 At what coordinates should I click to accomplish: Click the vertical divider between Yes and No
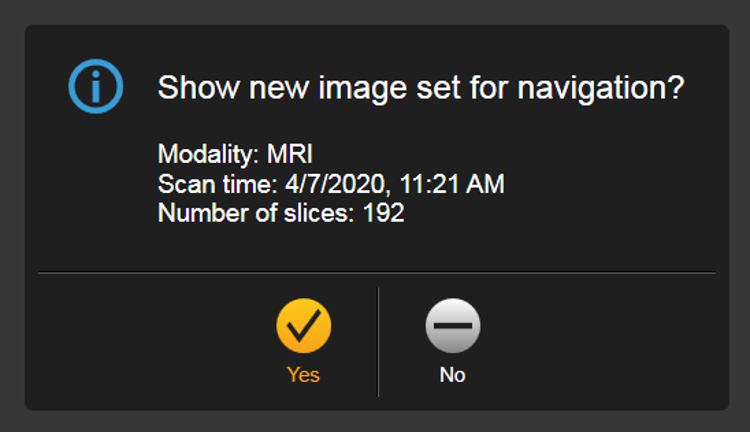point(378,342)
